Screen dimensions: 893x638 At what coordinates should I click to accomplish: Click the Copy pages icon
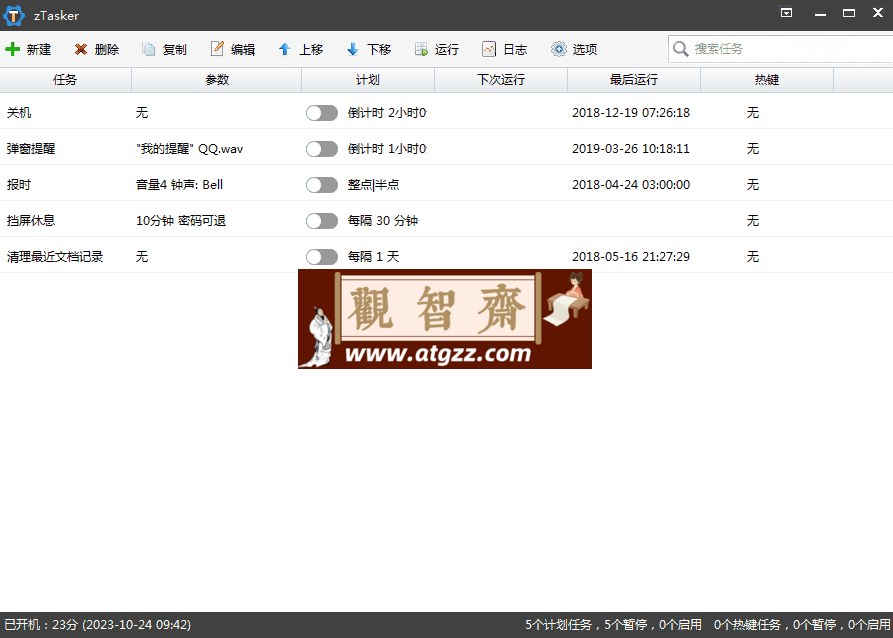click(149, 50)
